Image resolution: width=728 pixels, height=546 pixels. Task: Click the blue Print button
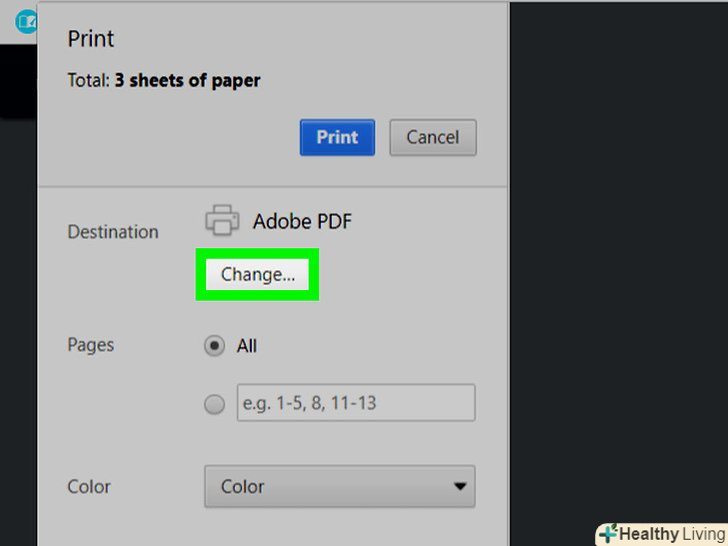click(x=337, y=138)
